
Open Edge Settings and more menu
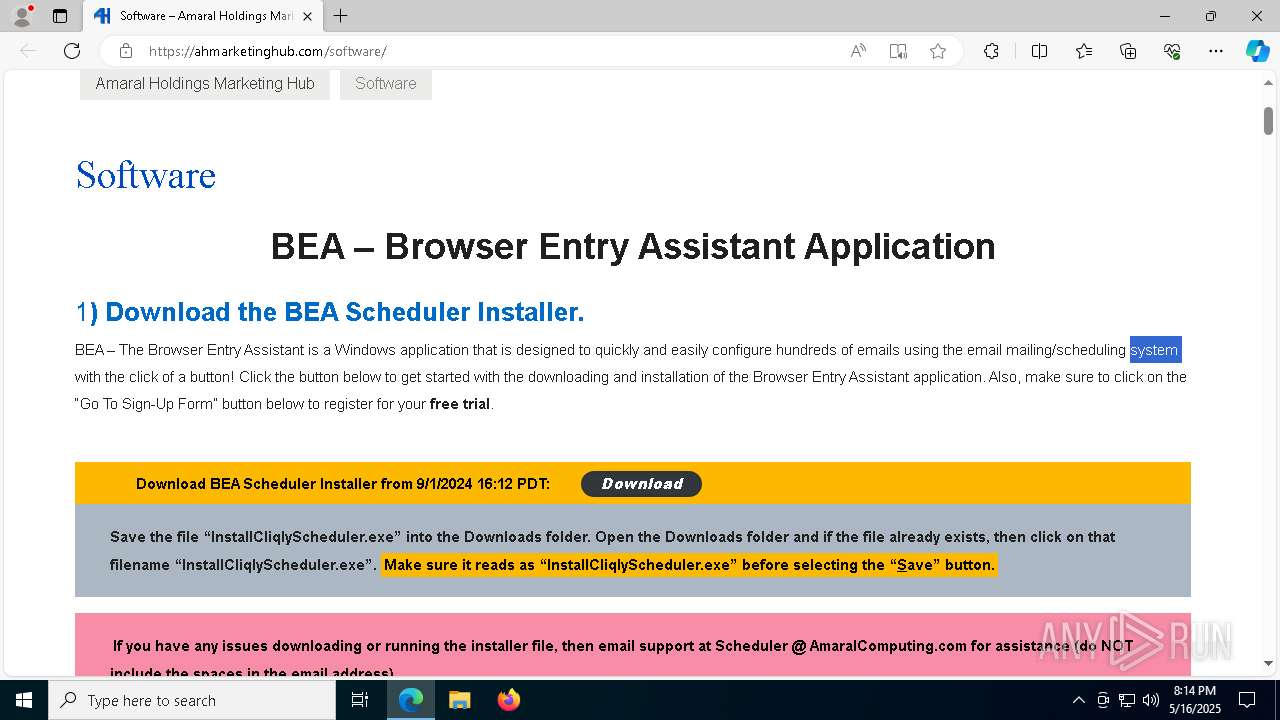pyautogui.click(x=1216, y=51)
